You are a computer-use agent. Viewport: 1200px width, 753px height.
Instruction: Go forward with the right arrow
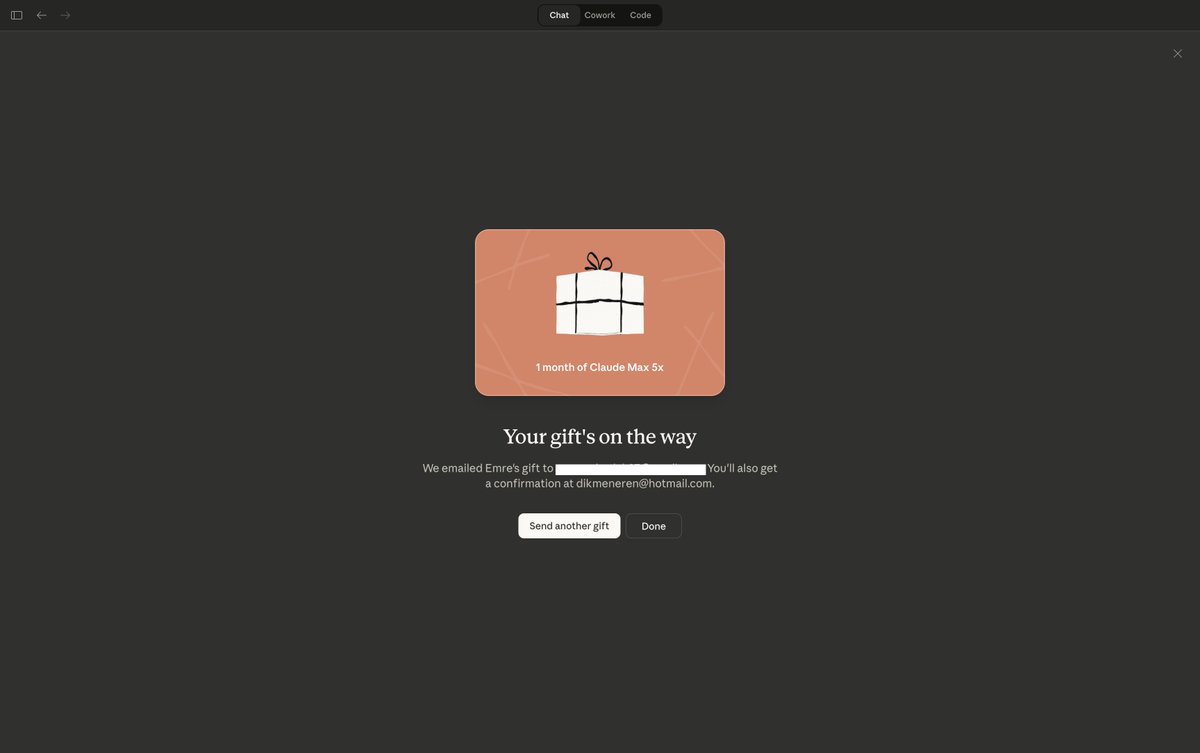[x=66, y=15]
